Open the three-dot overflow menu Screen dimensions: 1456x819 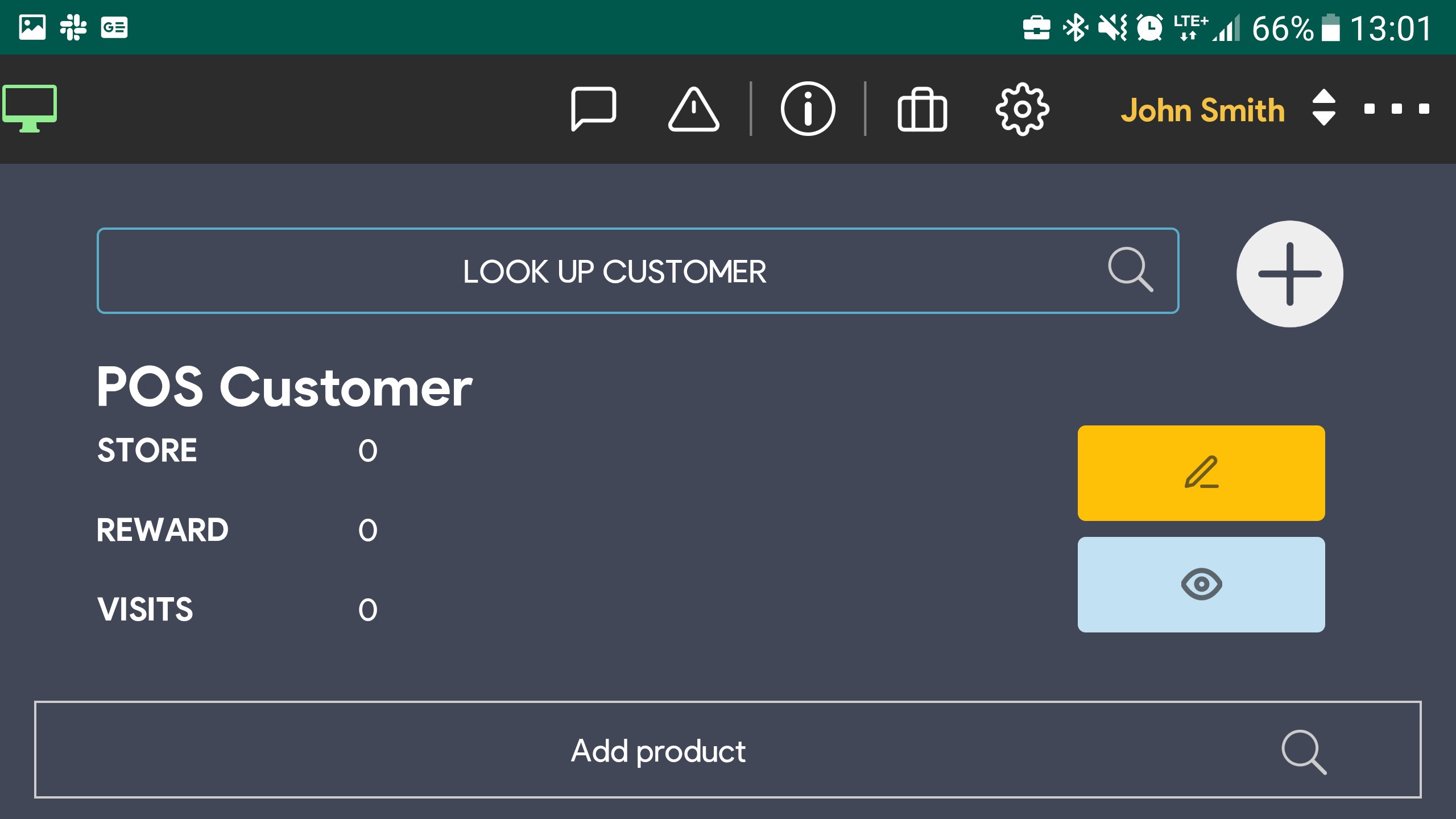(1396, 109)
